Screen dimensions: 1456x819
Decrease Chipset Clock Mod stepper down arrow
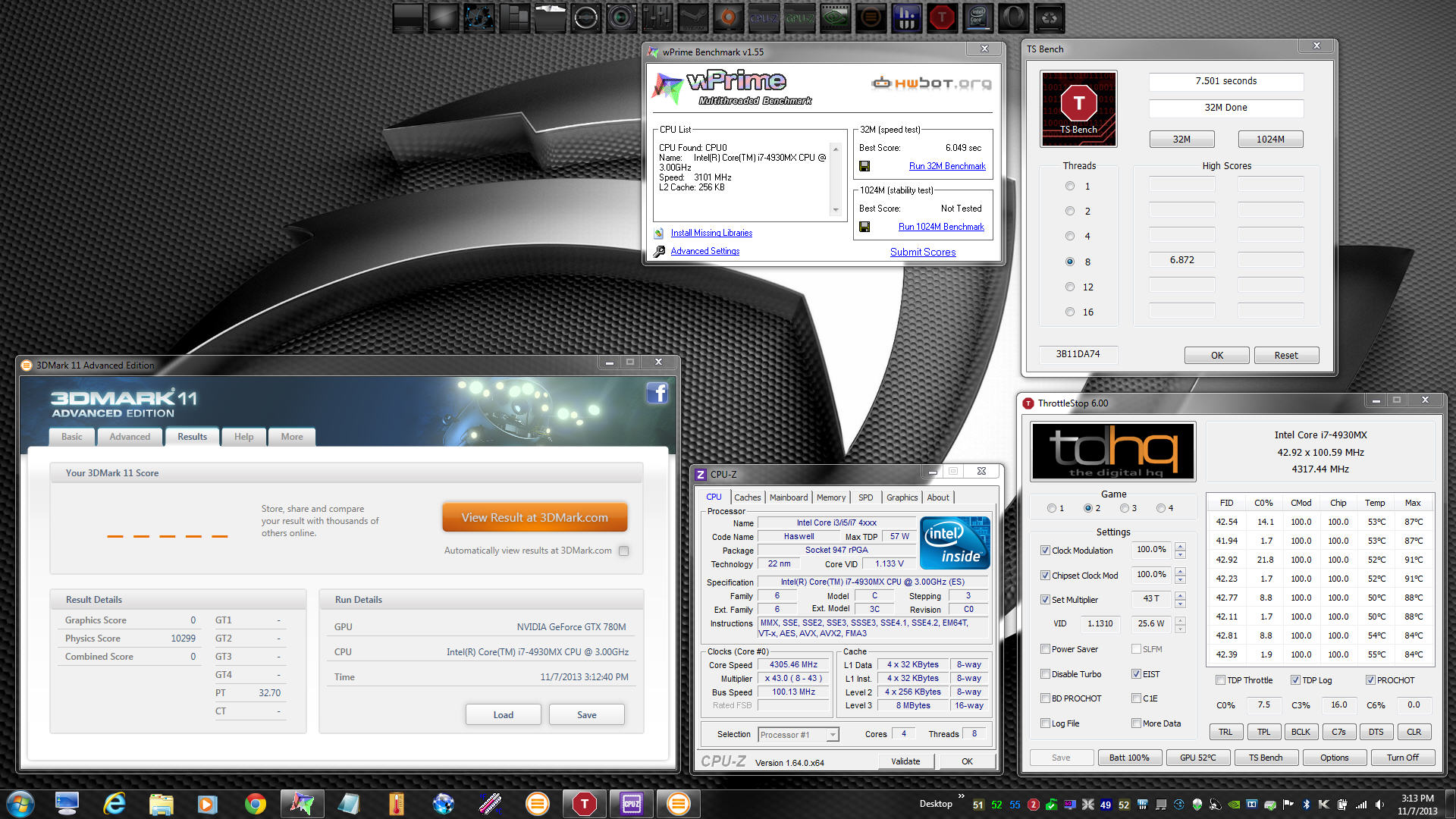tap(1180, 579)
